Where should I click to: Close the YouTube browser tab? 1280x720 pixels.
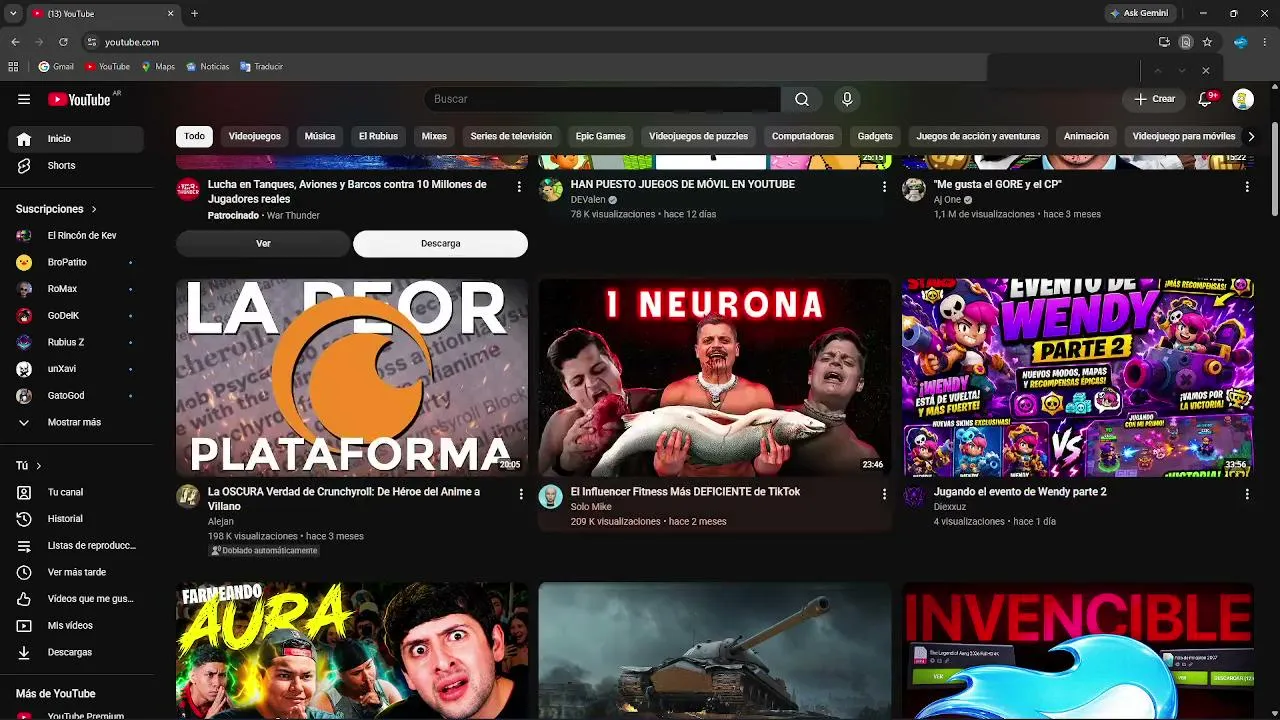[170, 14]
